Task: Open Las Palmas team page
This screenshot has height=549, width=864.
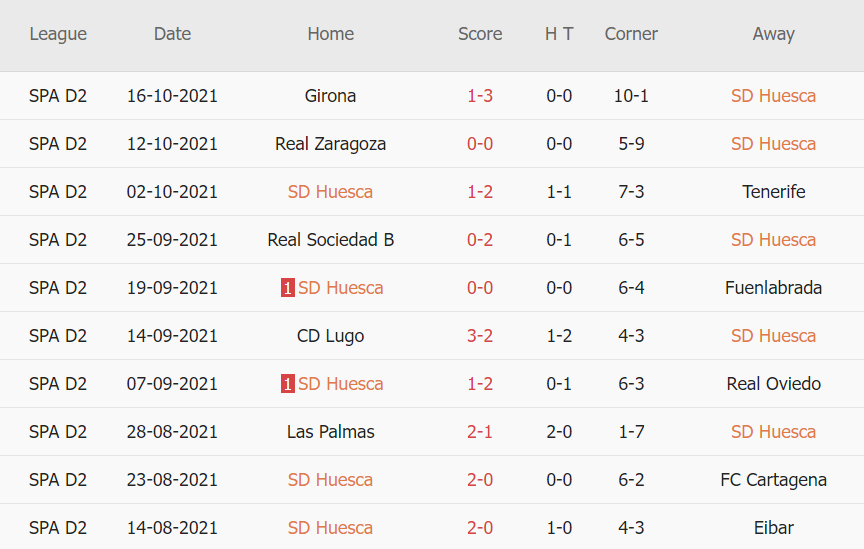Action: coord(330,432)
